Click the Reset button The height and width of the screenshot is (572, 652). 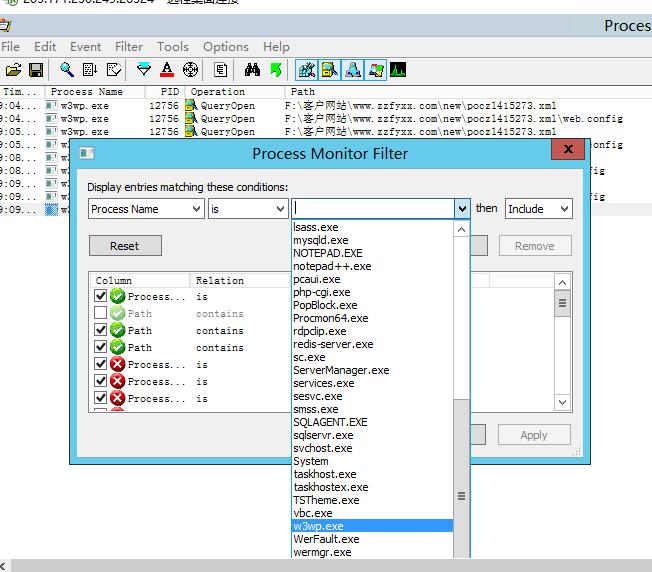tap(125, 246)
